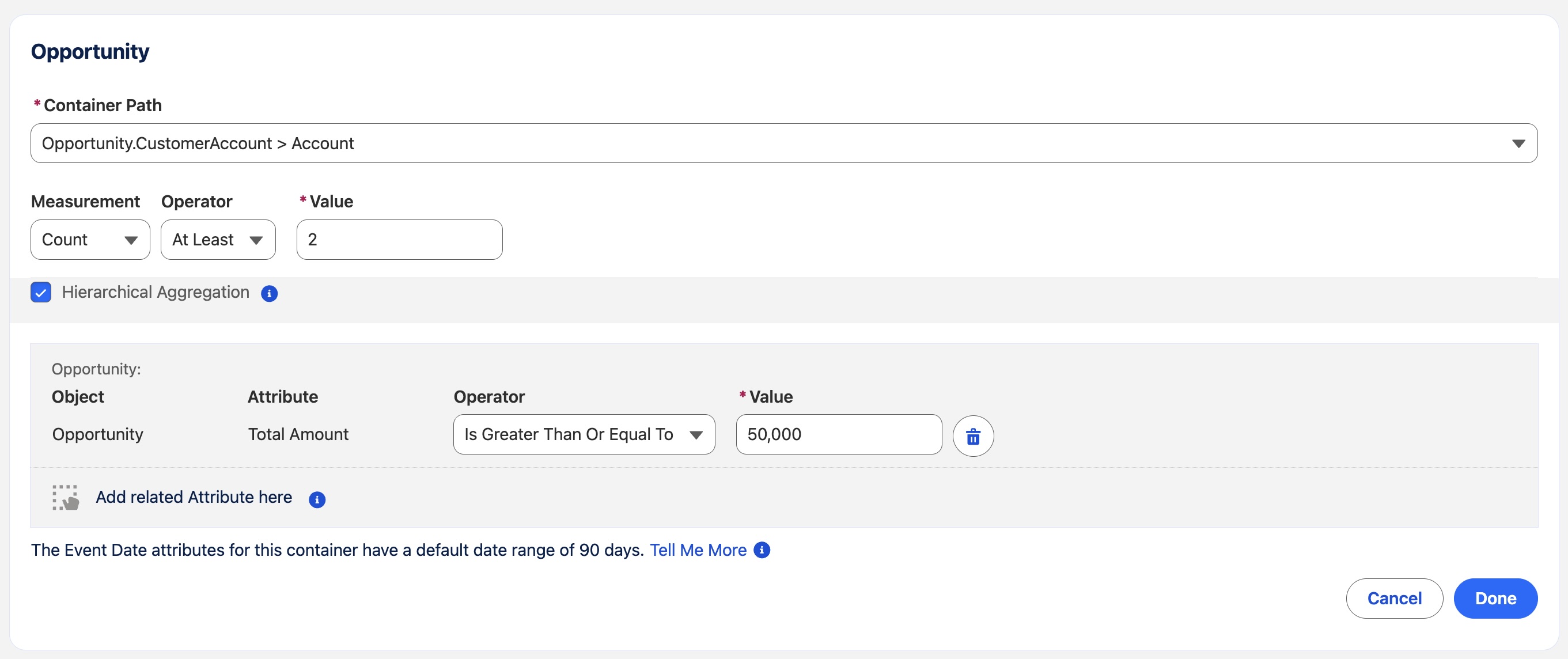Open the Container Path dropdown
The image size is (1568, 659).
[783, 143]
